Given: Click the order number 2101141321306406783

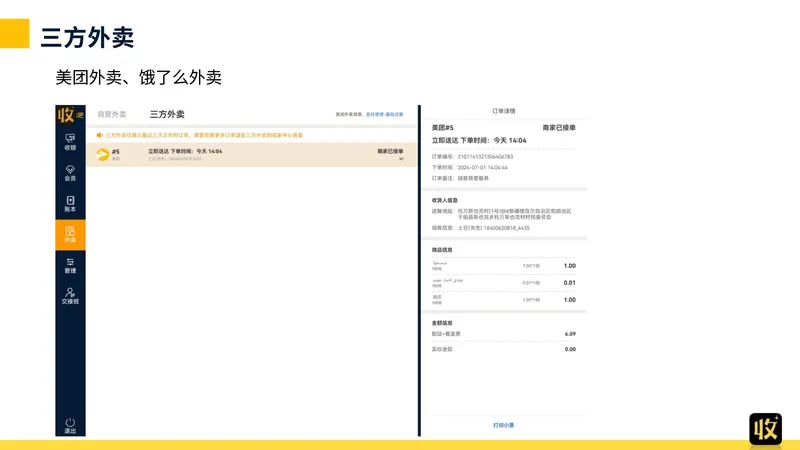Looking at the screenshot, I should [485, 157].
